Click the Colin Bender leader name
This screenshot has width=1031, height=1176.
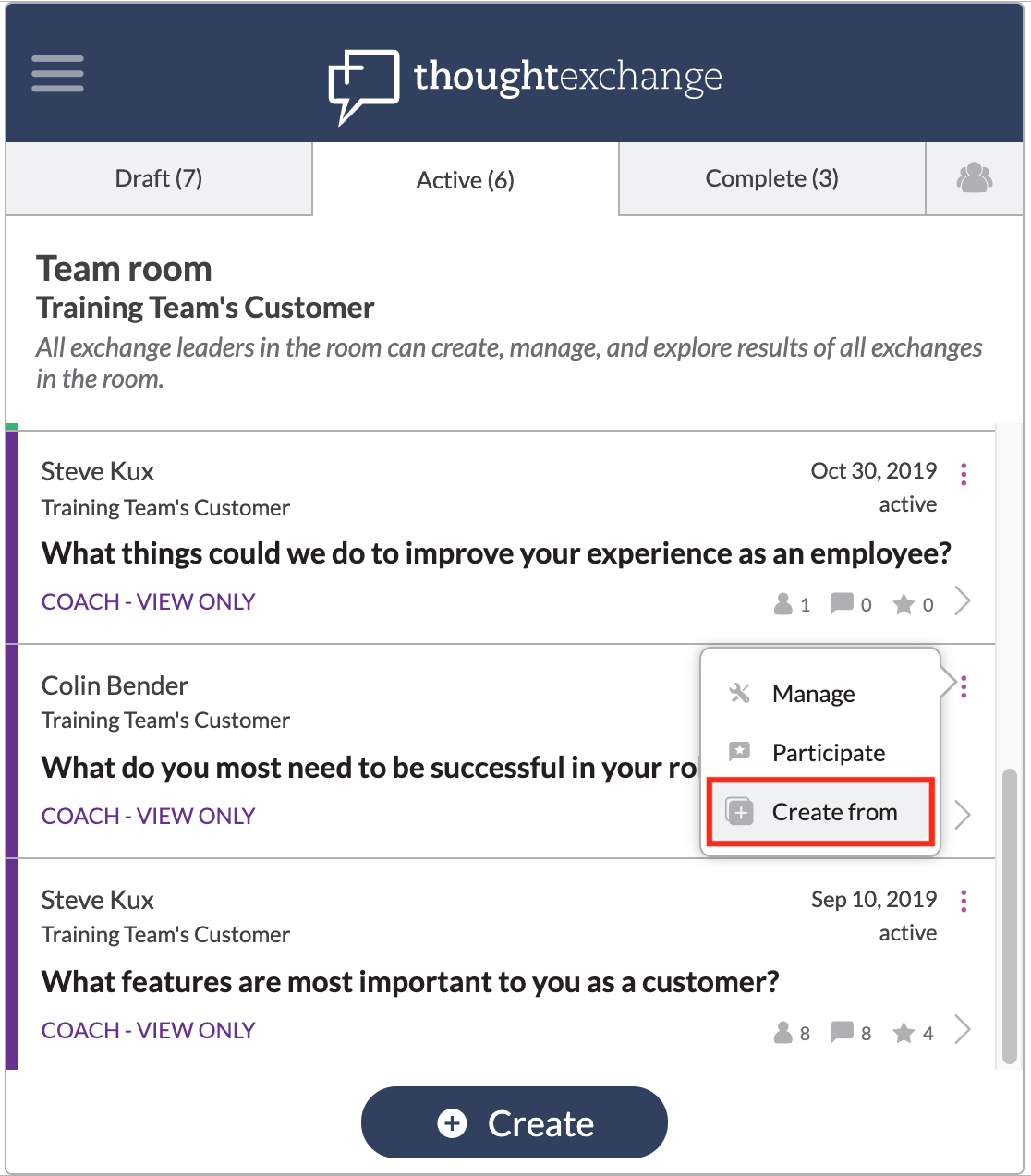point(115,685)
